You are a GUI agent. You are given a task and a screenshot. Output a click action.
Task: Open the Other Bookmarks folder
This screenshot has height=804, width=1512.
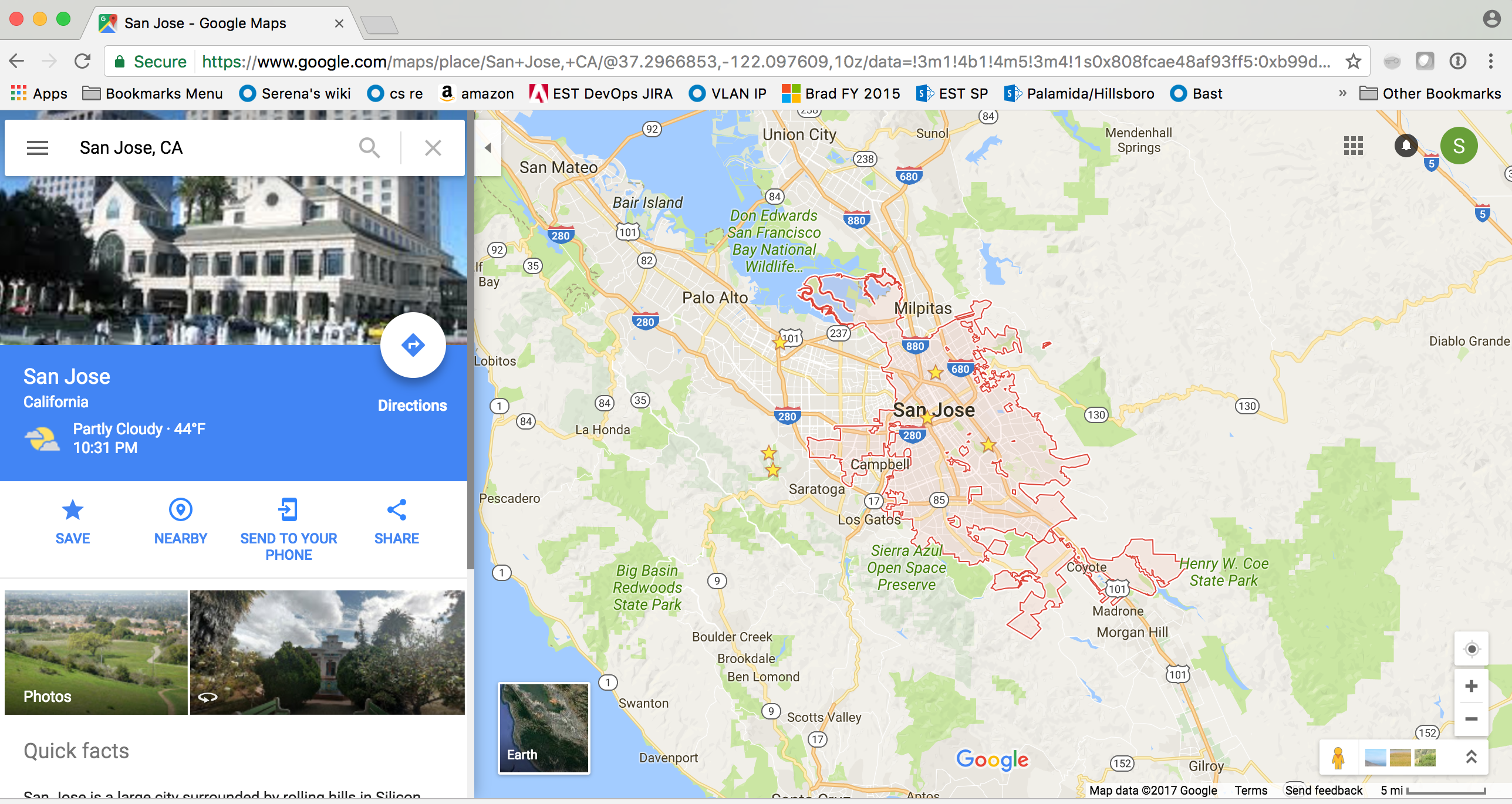(1430, 93)
